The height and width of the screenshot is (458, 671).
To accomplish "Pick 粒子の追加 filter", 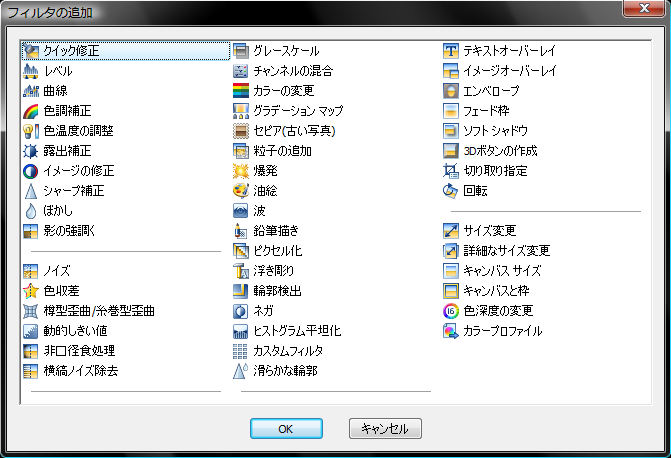I will click(273, 151).
